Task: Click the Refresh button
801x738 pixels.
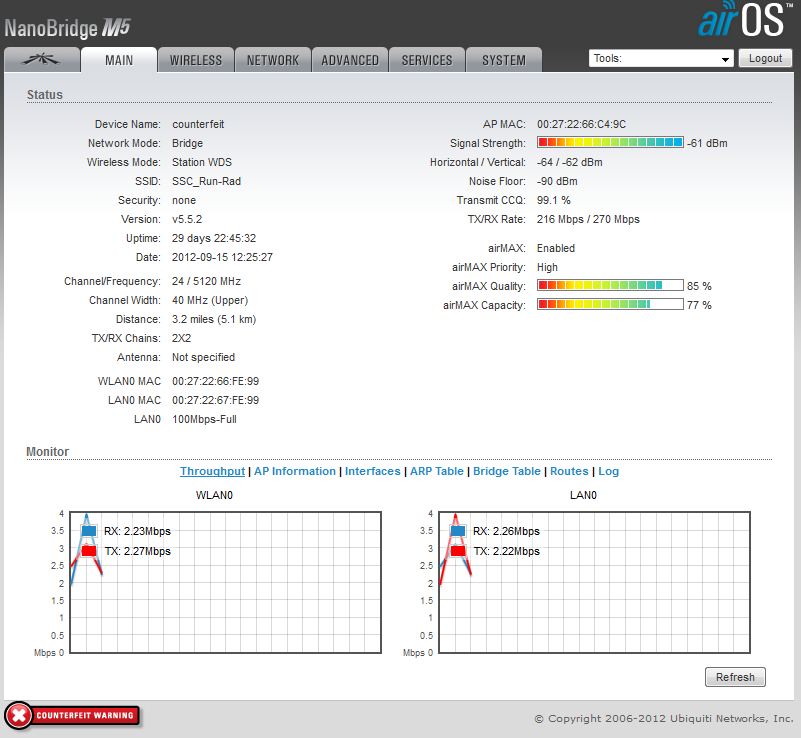Action: click(x=735, y=677)
